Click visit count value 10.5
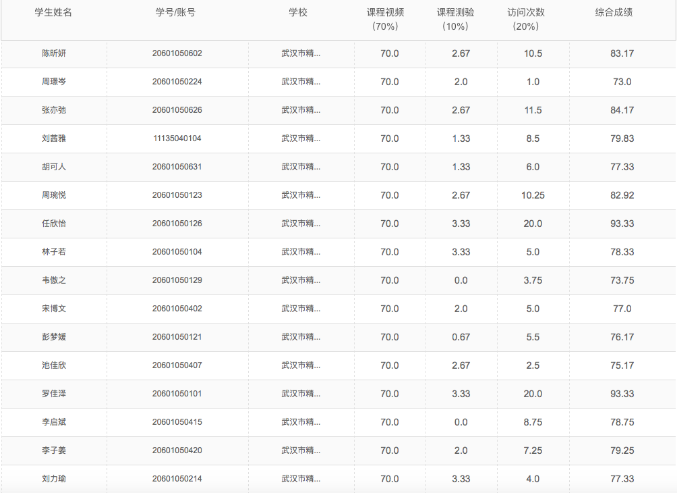The image size is (677, 493). 533,54
